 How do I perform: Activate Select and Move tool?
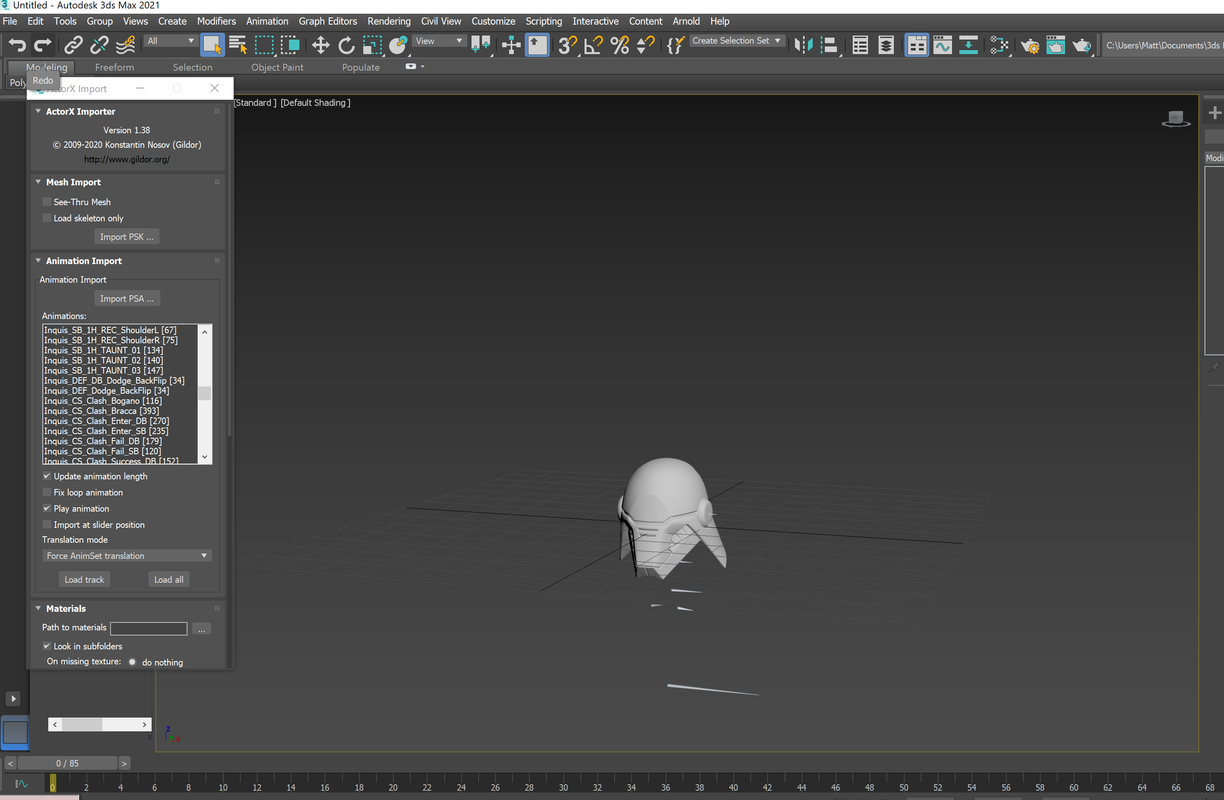click(x=321, y=45)
